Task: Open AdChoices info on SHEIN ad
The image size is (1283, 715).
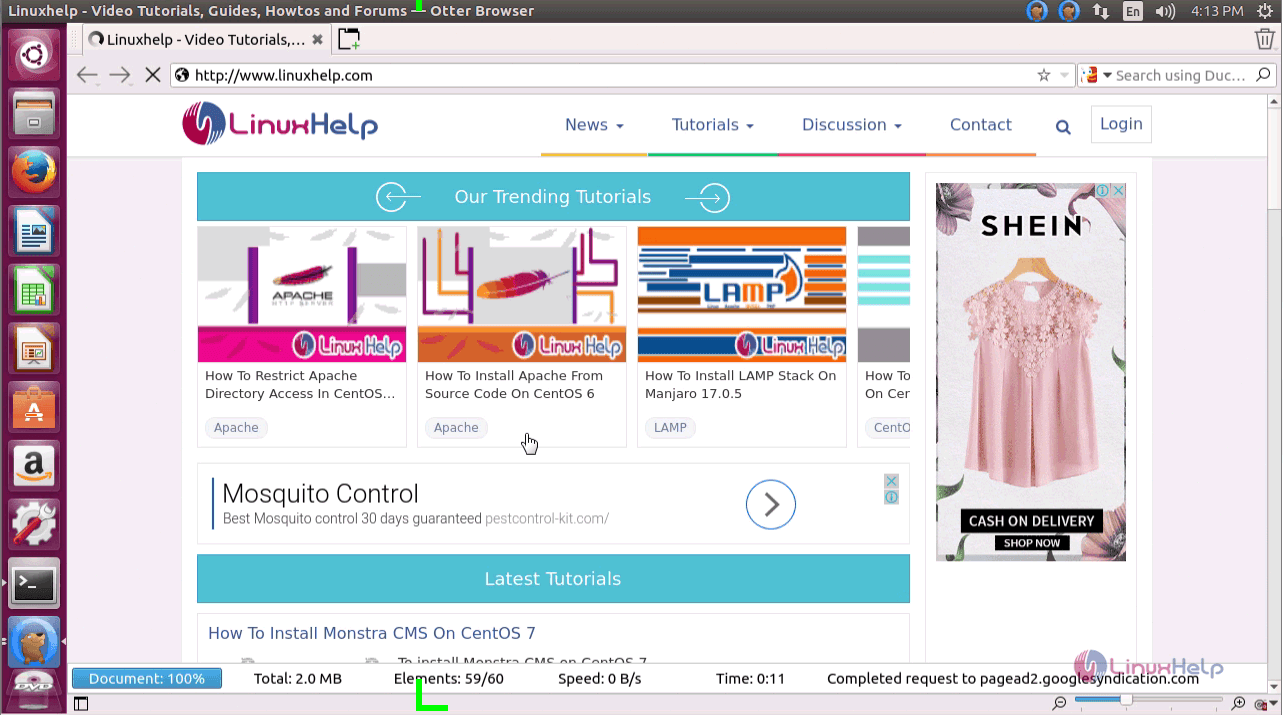Action: click(x=1102, y=190)
